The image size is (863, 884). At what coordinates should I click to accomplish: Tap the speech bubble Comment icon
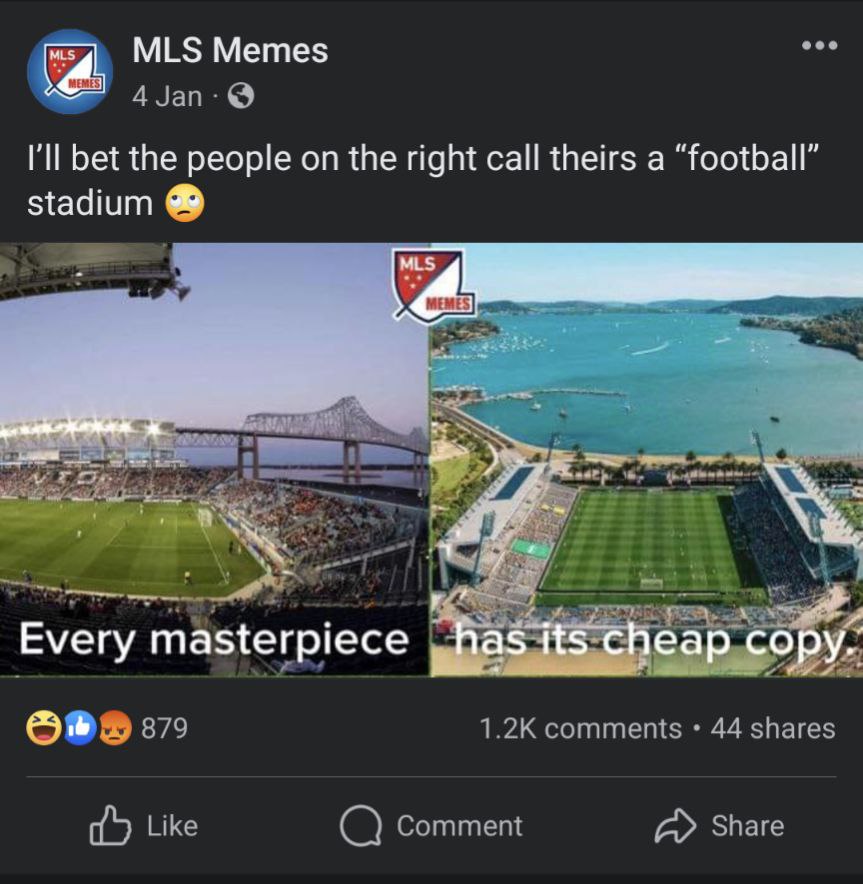pyautogui.click(x=361, y=826)
